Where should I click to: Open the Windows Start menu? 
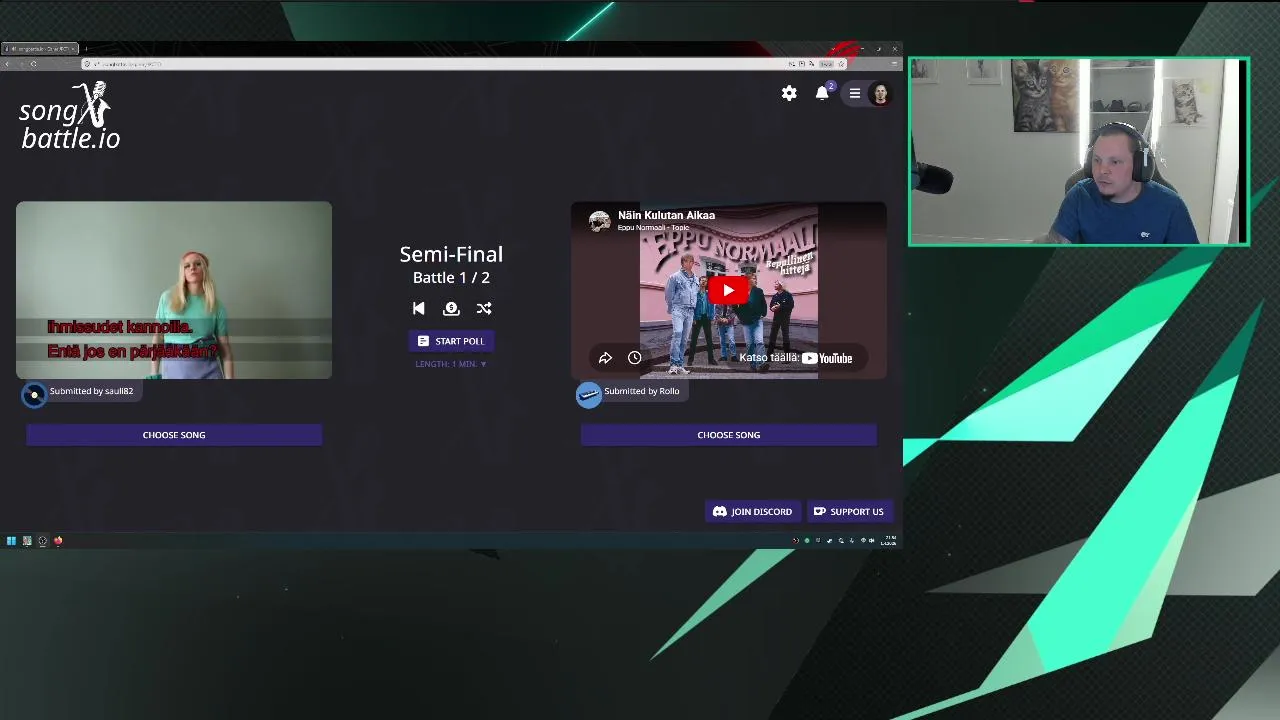11,541
